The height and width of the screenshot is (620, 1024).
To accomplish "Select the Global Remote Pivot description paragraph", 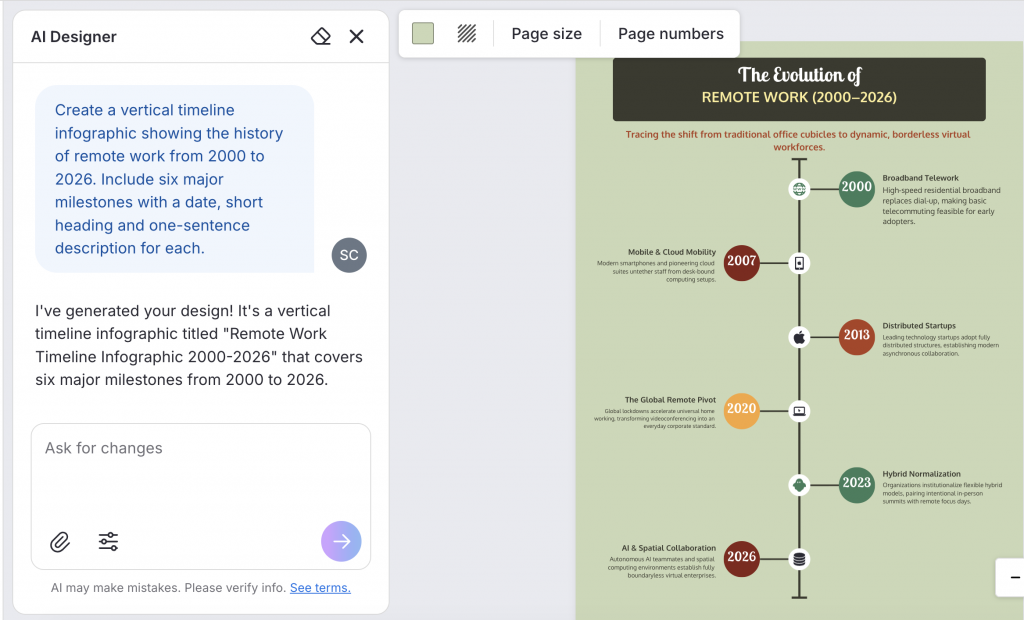I will 655,419.
